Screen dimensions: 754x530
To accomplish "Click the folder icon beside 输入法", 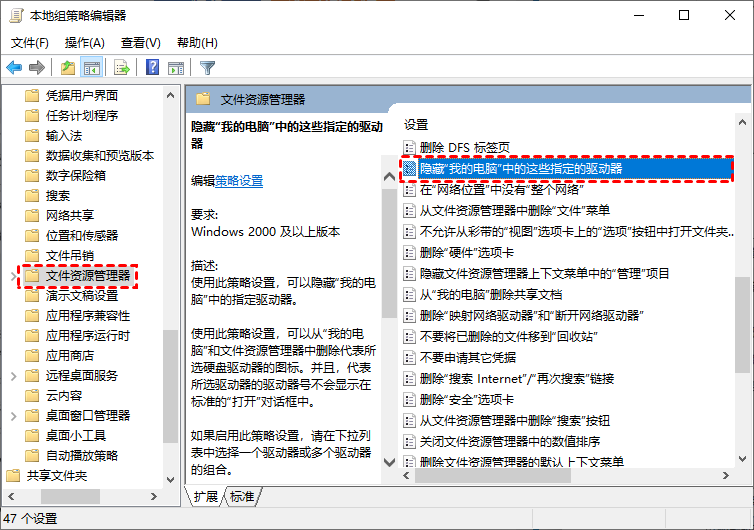I will (32, 136).
